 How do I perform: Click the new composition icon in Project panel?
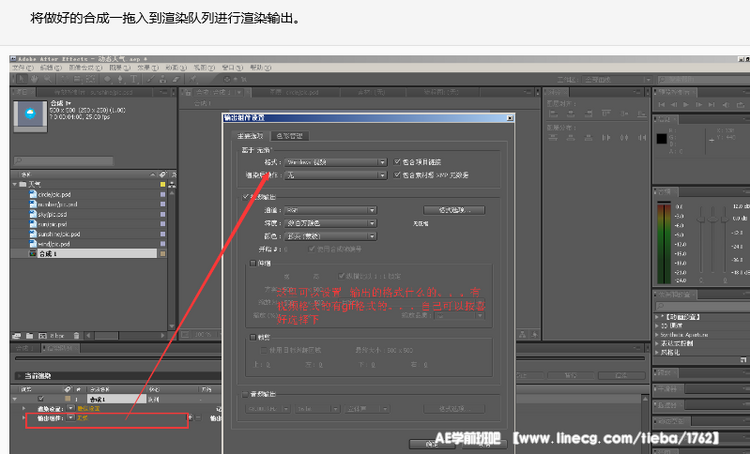click(43, 336)
